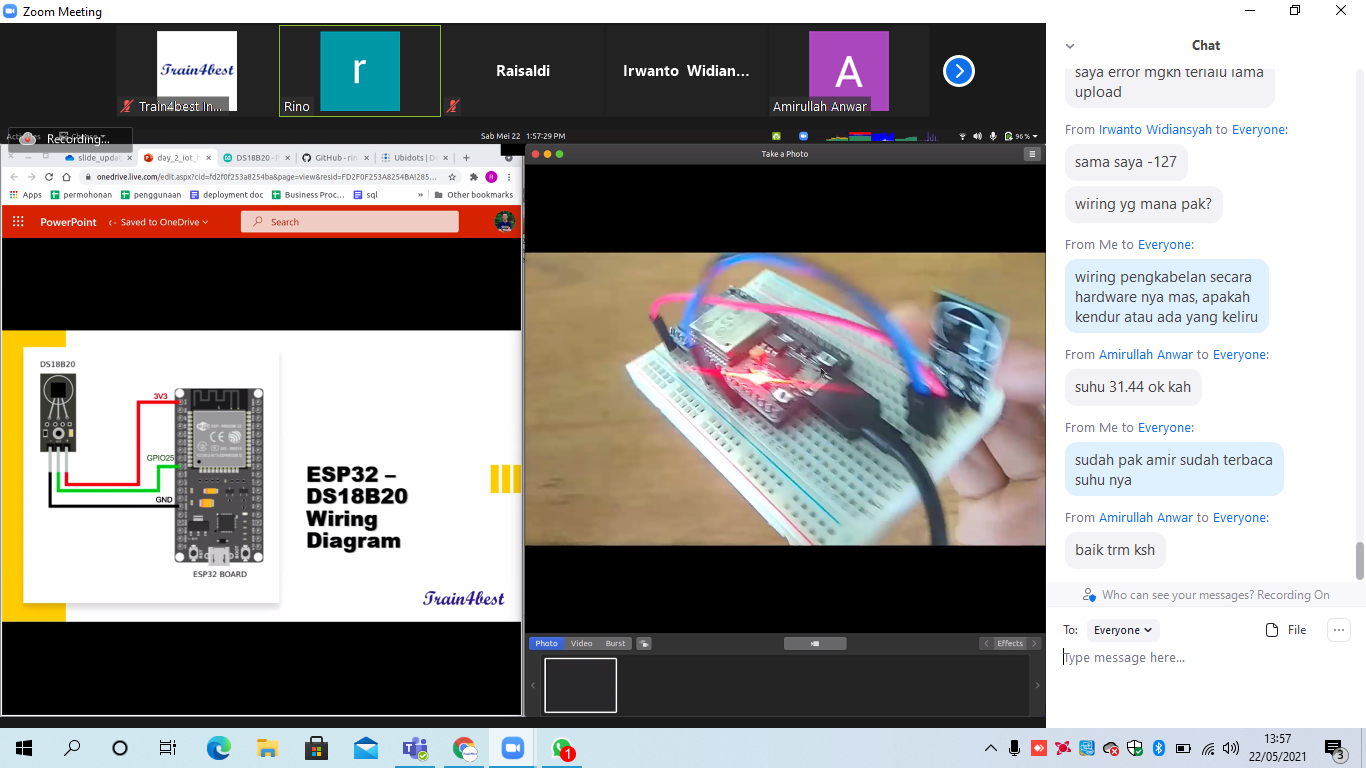Open Microsoft Teams from the taskbar
This screenshot has width=1366, height=768.
click(415, 748)
